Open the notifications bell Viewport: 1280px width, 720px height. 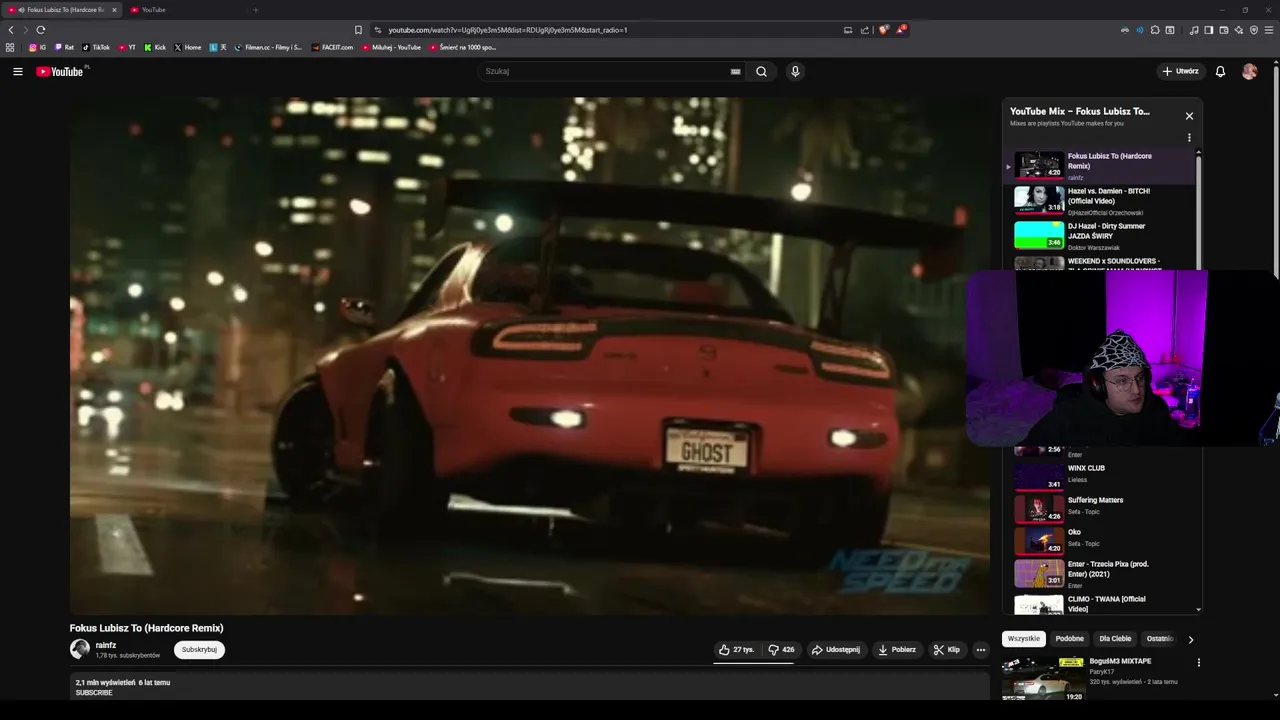(x=1220, y=71)
